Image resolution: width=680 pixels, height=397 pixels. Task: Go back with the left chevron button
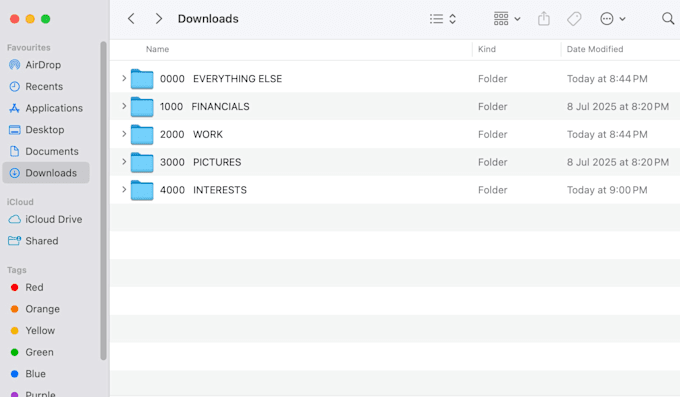point(131,19)
